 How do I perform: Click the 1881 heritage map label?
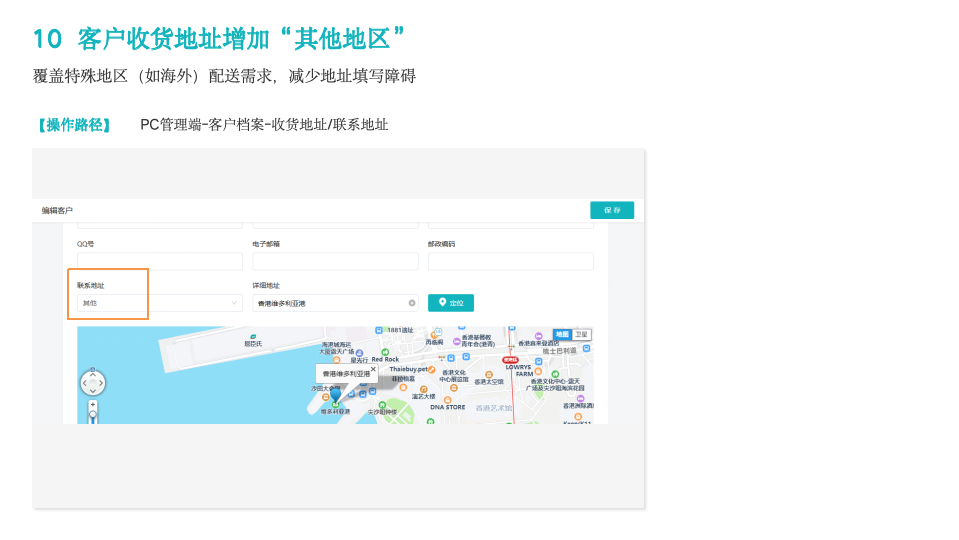pyautogui.click(x=400, y=330)
